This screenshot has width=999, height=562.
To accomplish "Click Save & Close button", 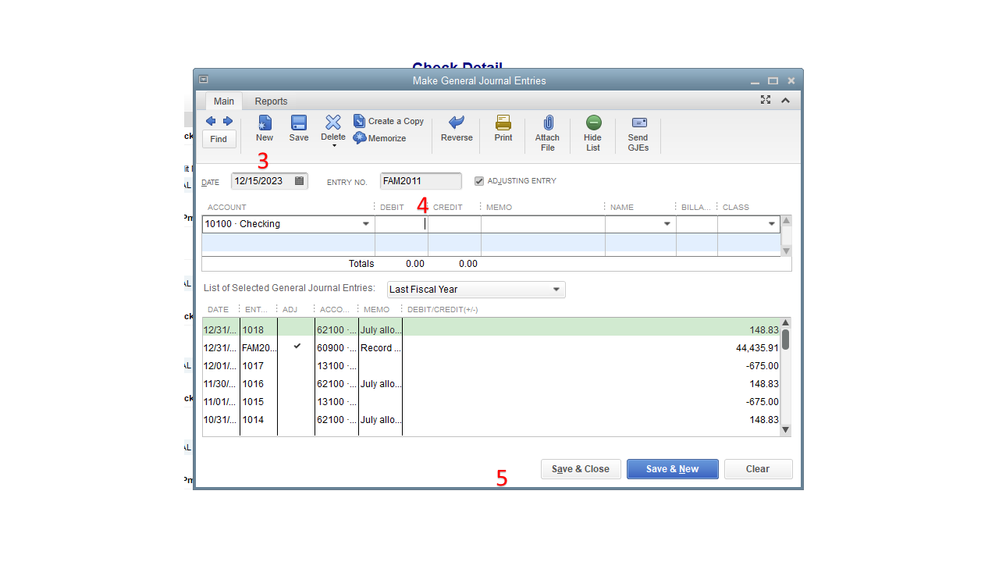I will [580, 469].
